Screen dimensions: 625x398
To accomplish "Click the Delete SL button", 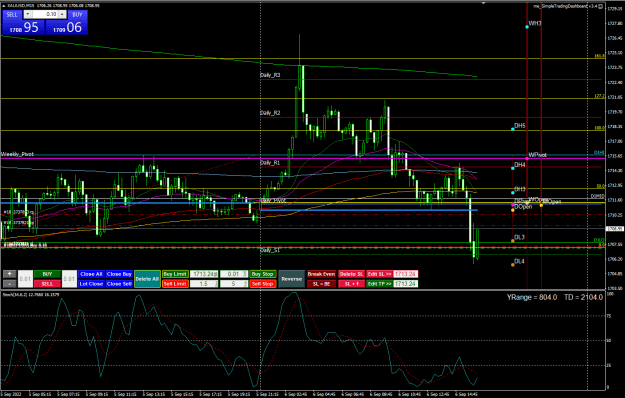I will (351, 274).
